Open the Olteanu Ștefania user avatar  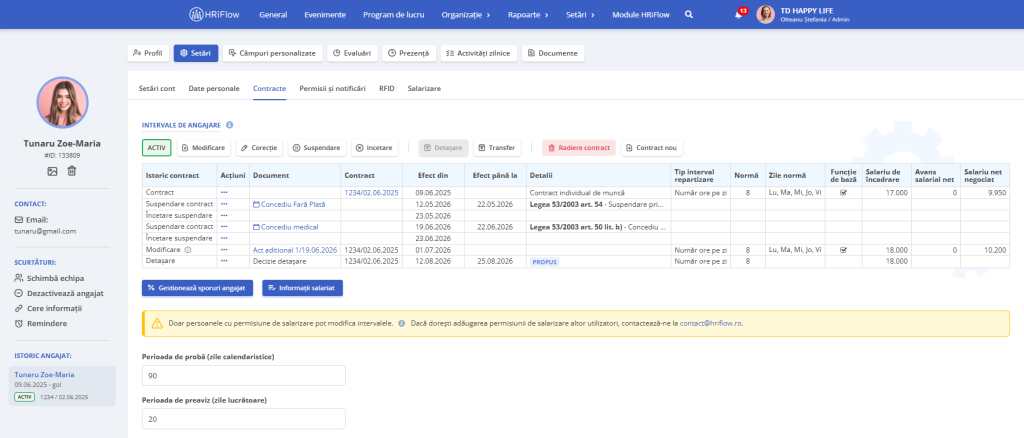(x=765, y=14)
